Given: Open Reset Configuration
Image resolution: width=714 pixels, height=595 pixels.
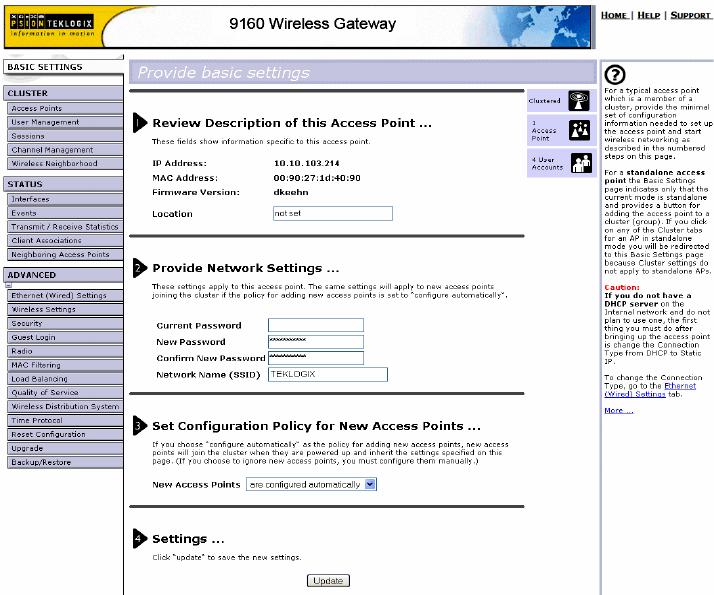Looking at the screenshot, I should [x=65, y=434].
